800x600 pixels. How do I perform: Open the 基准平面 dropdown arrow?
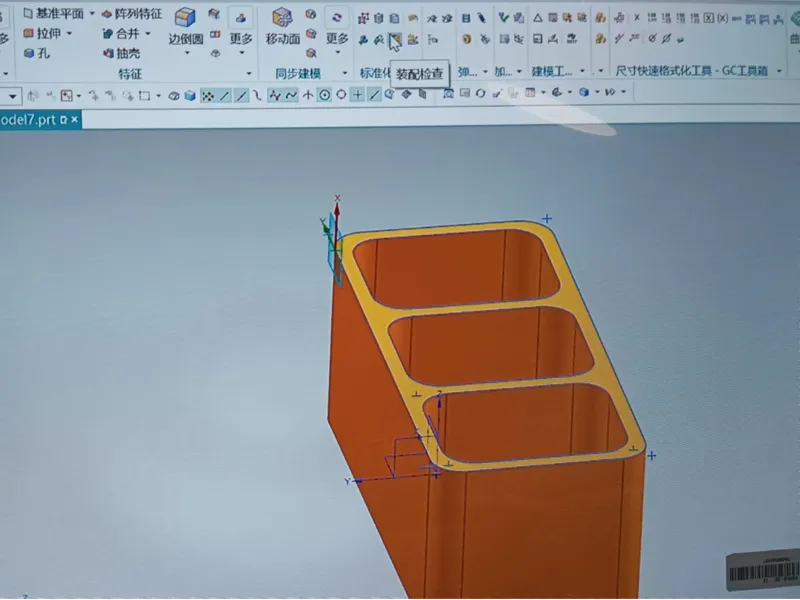point(92,13)
